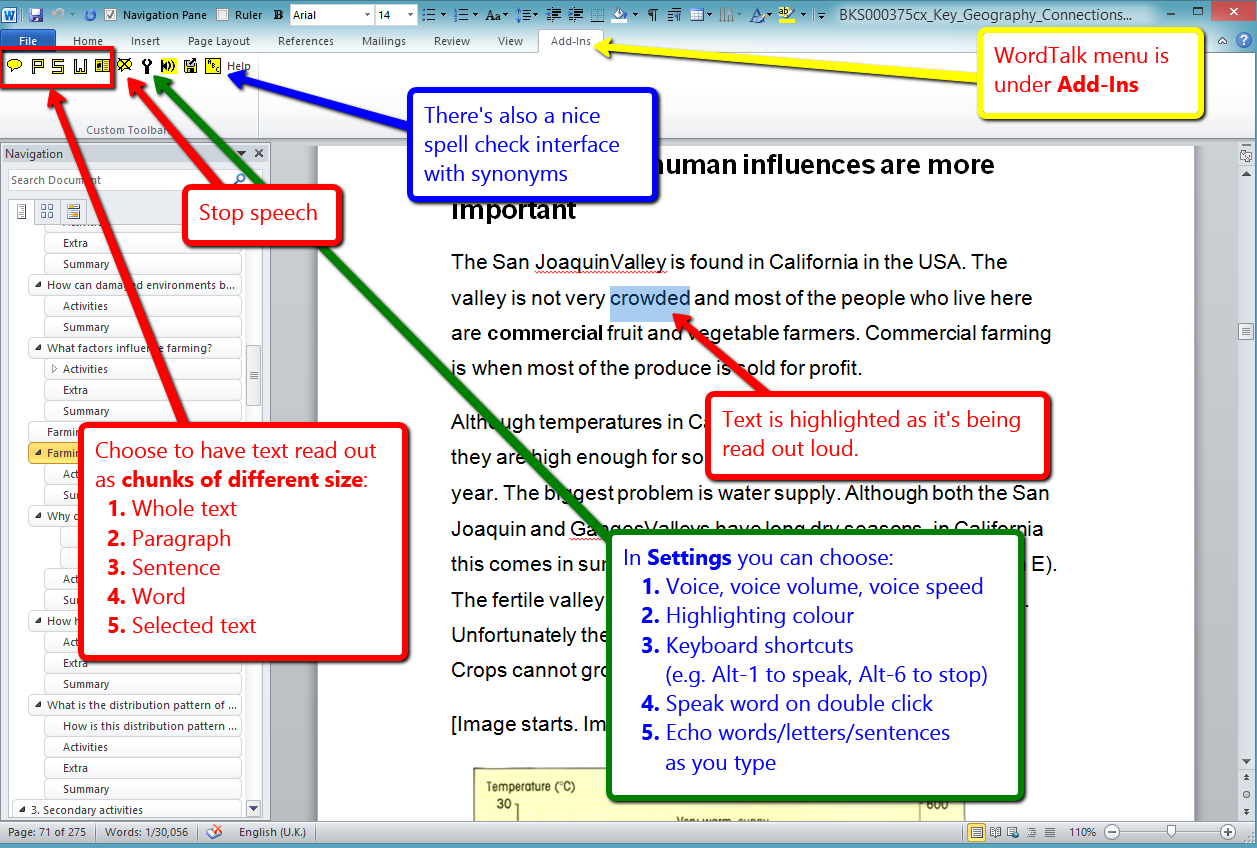The image size is (1257, 848).
Task: Browse pages thumbnails tab in Navigation pane
Action: coord(47,211)
